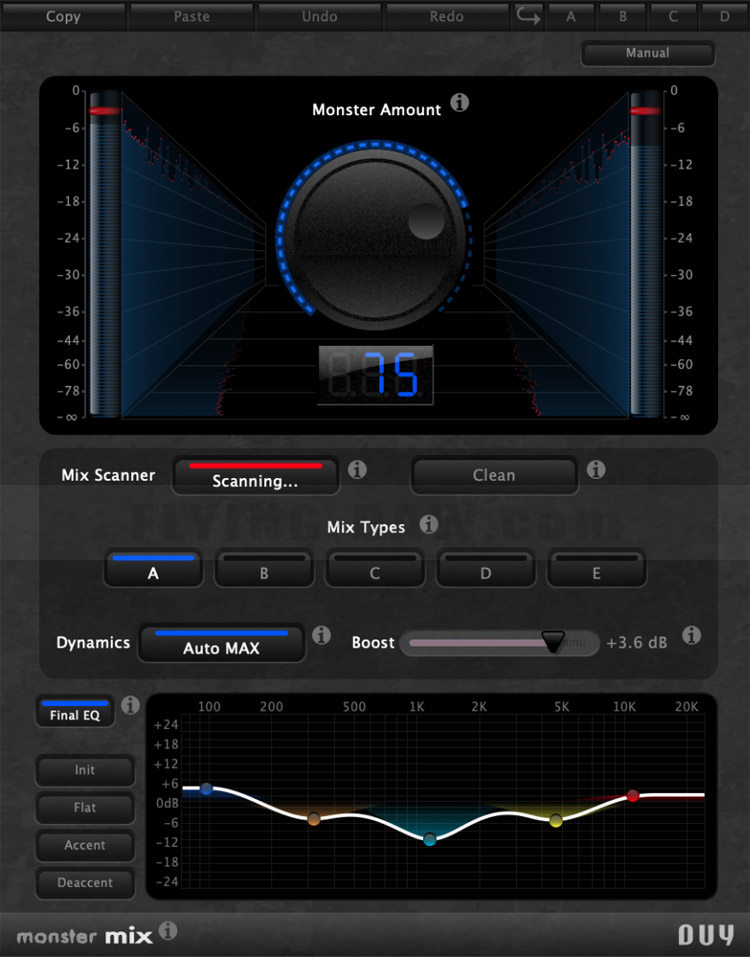Apply the Flat EQ preset

[85, 807]
